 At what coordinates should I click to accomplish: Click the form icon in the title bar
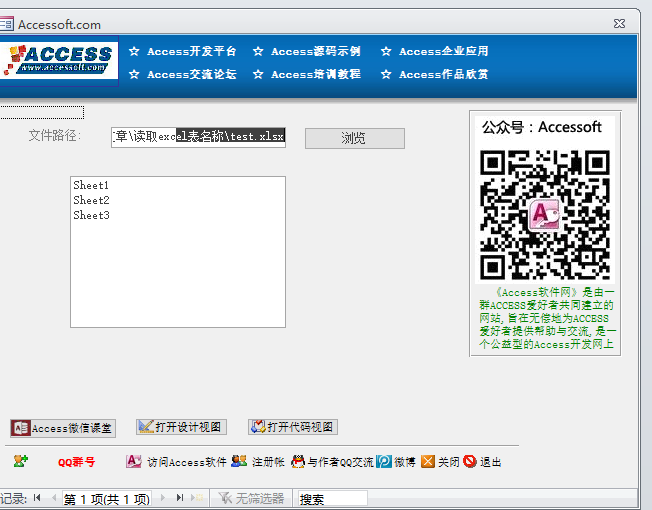pyautogui.click(x=6, y=24)
